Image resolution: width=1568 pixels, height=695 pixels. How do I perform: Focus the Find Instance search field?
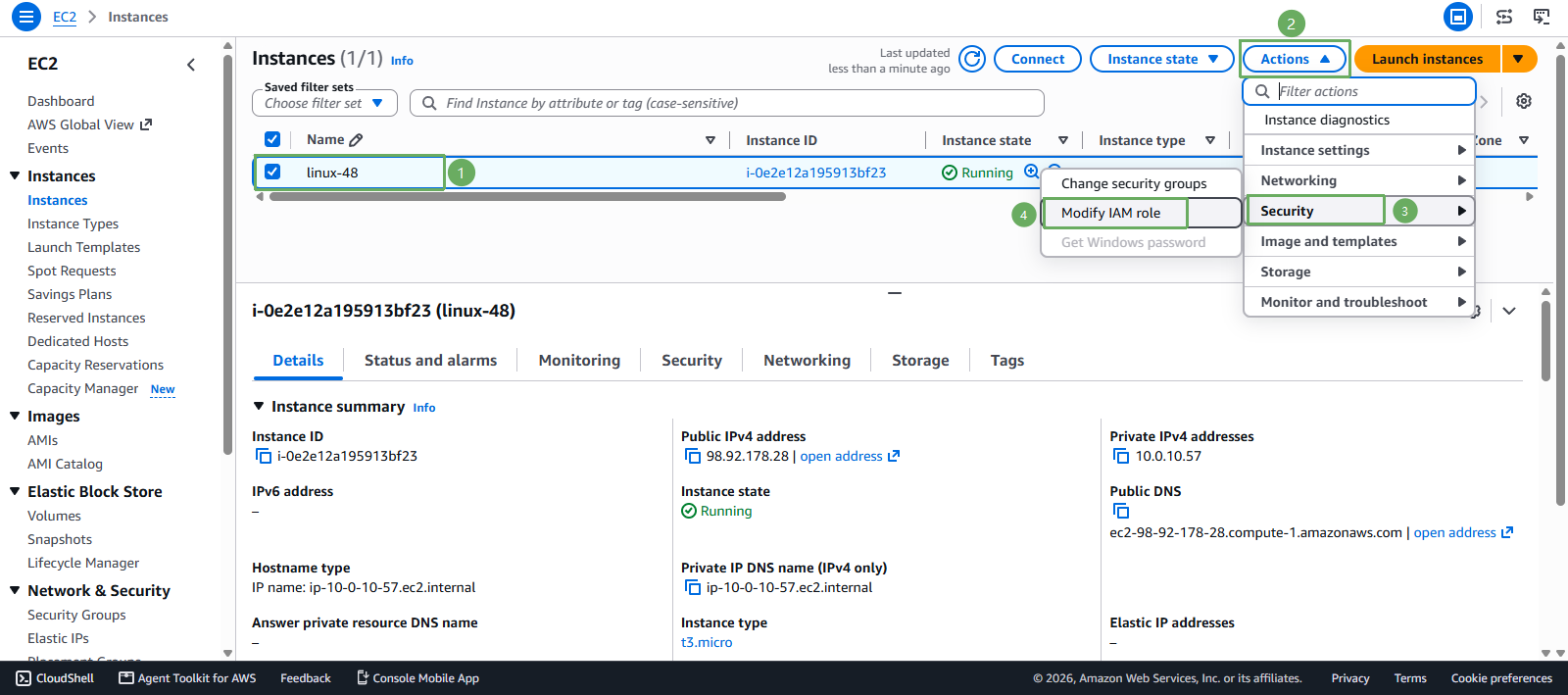click(727, 103)
